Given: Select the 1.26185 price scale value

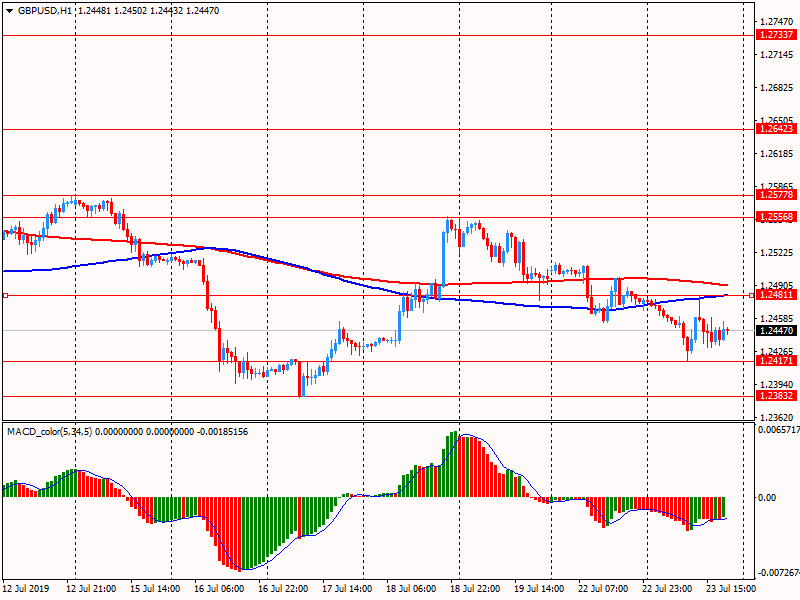Looking at the screenshot, I should (777, 154).
